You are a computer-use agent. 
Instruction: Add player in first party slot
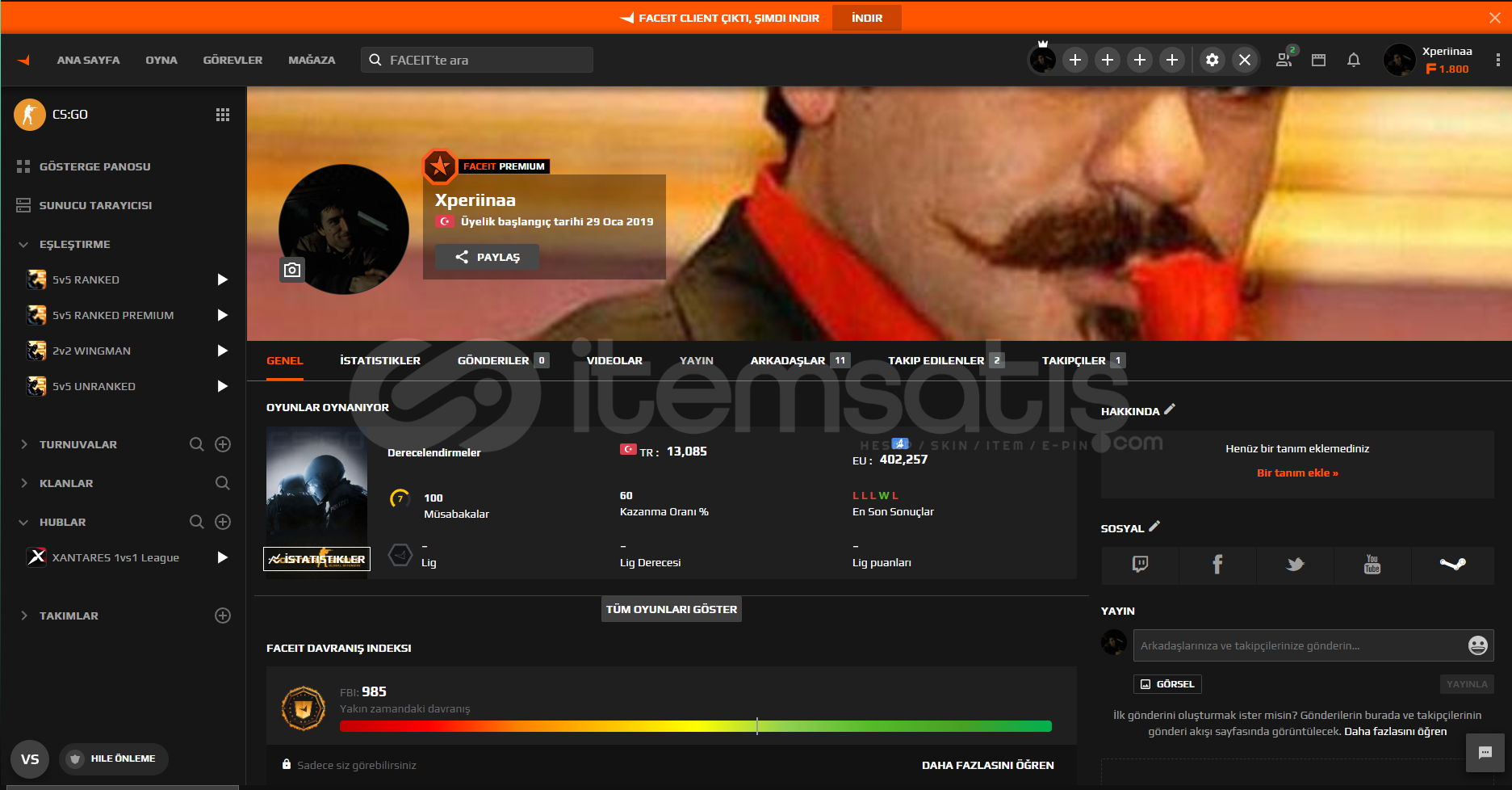(1075, 60)
